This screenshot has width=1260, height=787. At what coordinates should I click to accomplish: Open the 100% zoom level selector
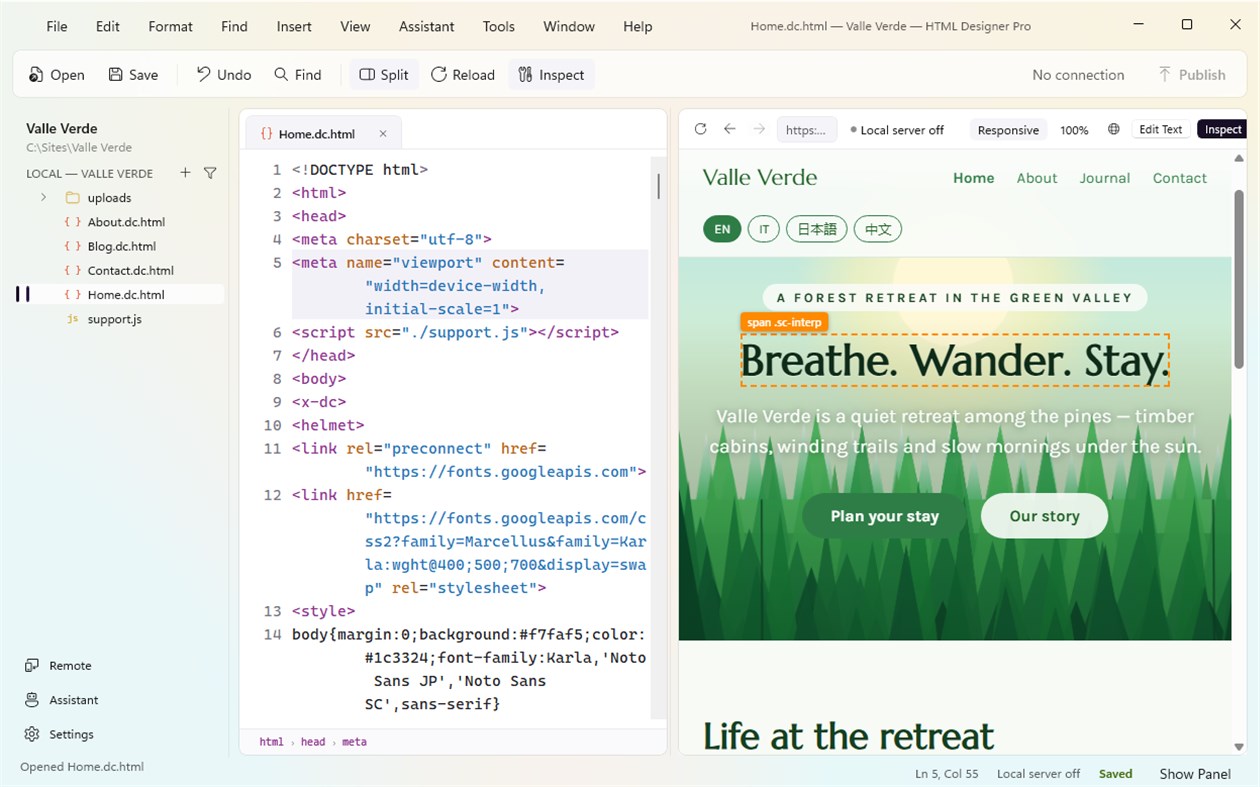pyautogui.click(x=1074, y=130)
